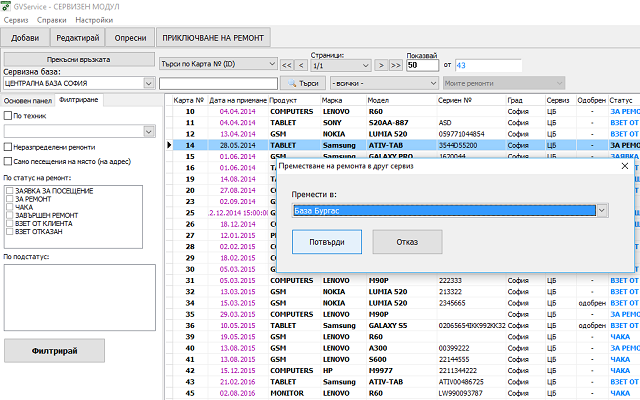Click date '21.02.2016' in card 43 row
This screenshot has width=640, height=400.
238,382
